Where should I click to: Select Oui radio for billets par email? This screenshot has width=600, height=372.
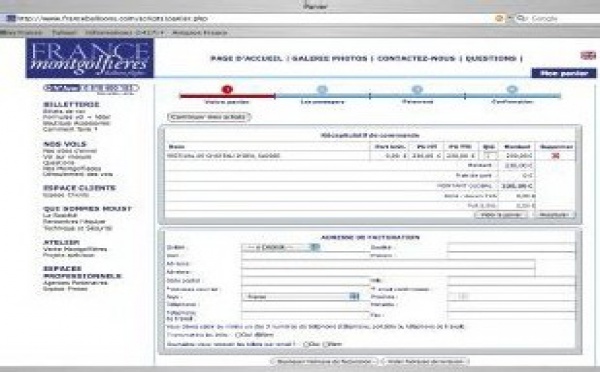[x=306, y=344]
